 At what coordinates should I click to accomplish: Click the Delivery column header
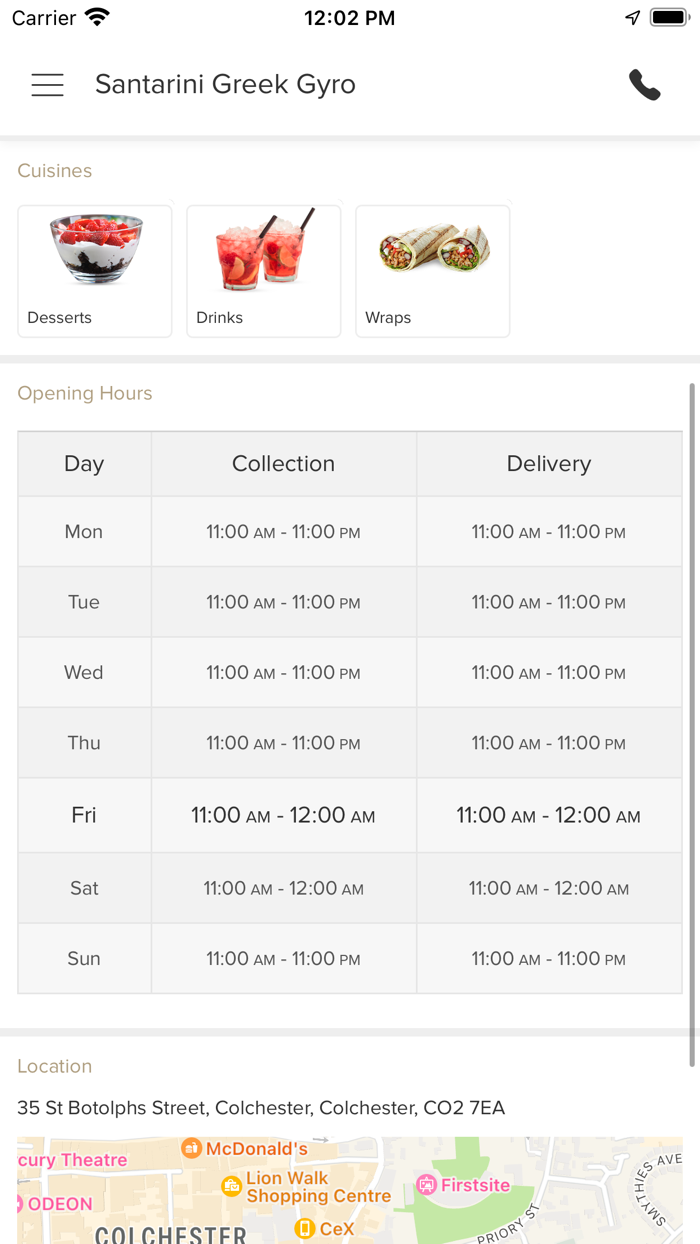(x=549, y=464)
